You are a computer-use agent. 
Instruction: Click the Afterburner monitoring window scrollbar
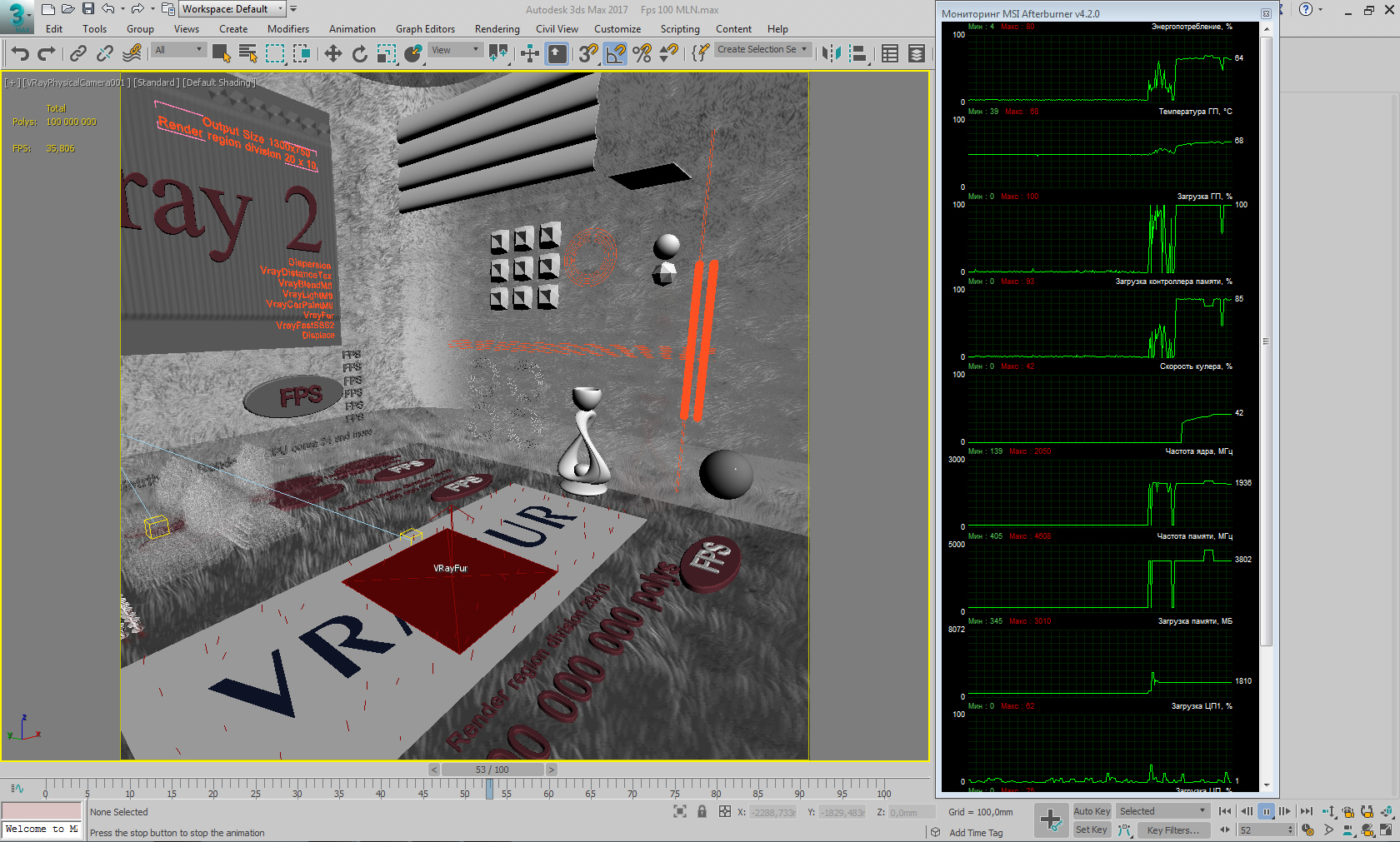click(1267, 341)
